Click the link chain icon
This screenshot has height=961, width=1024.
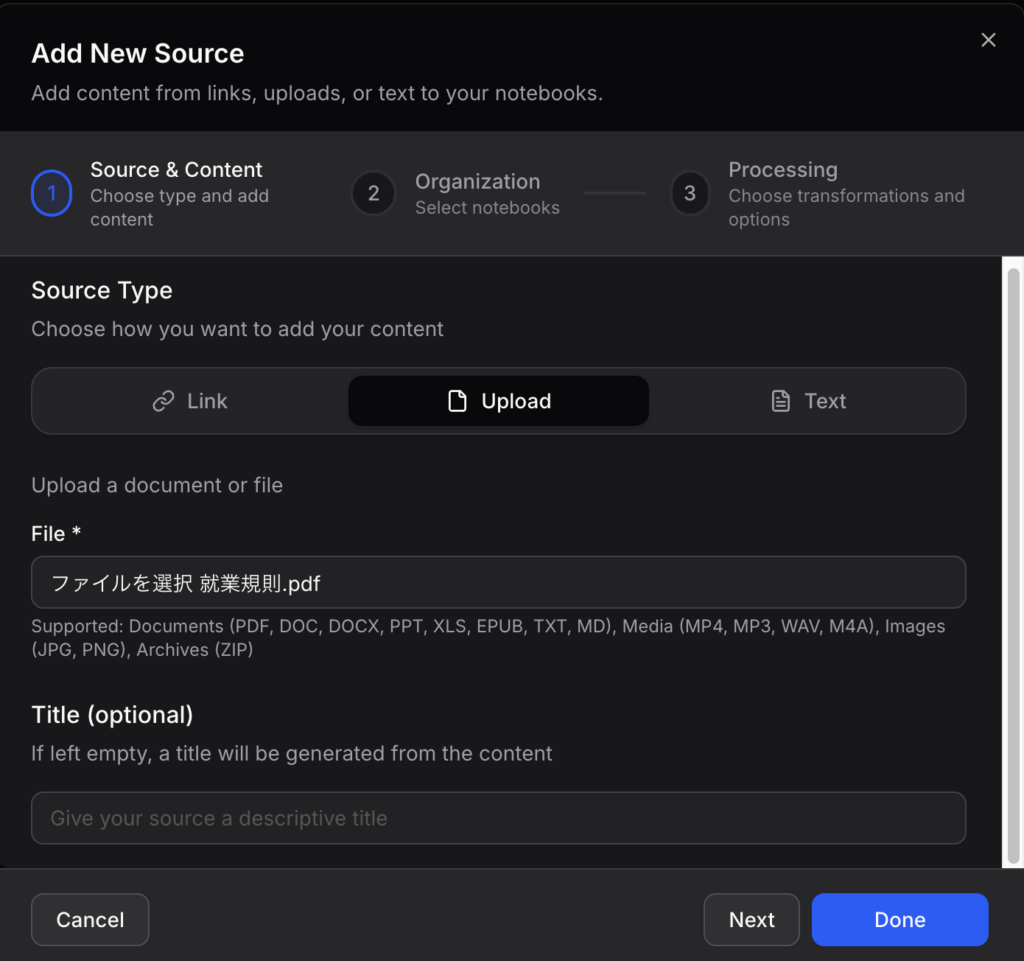point(163,402)
